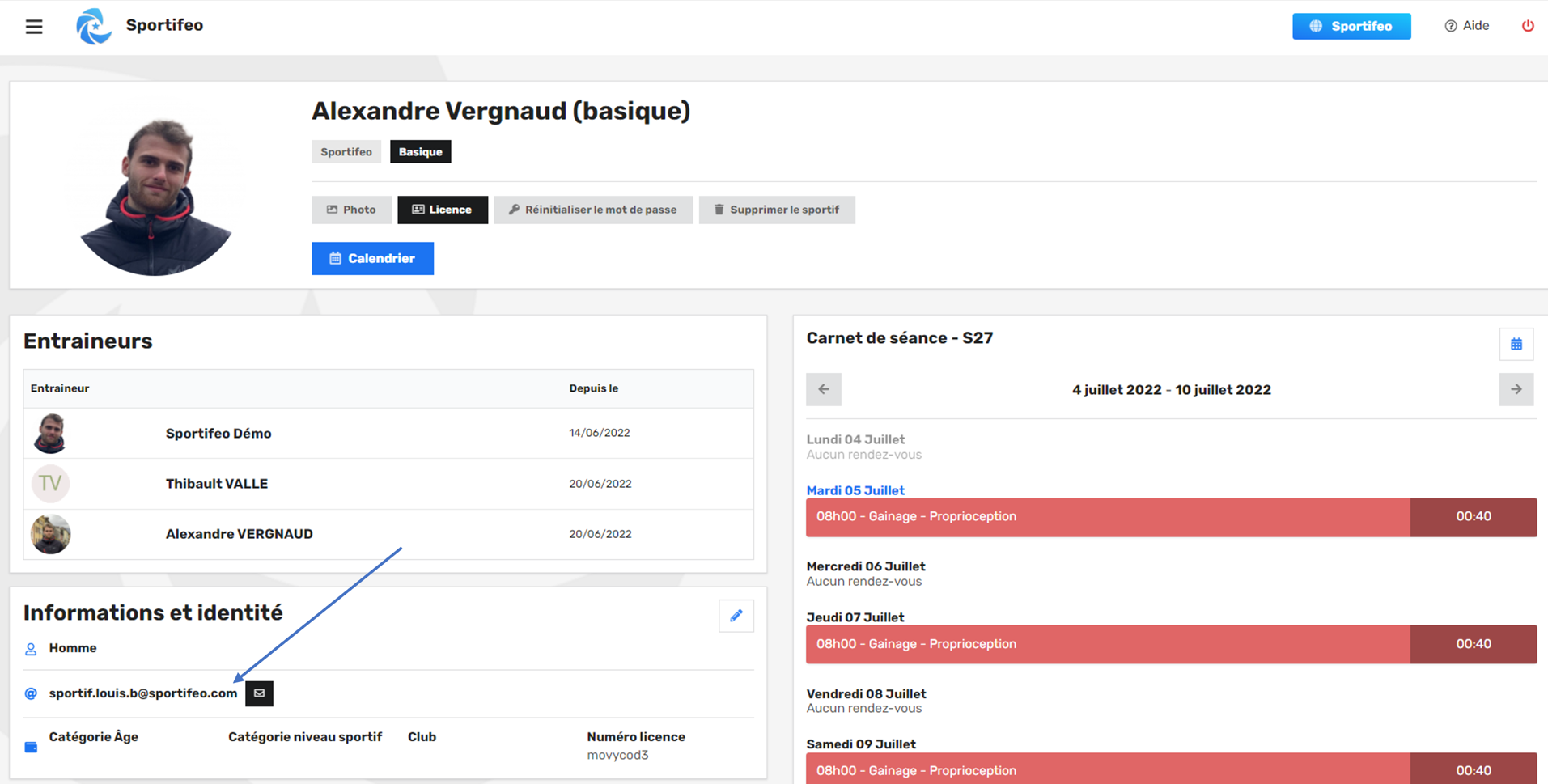Screen dimensions: 1548x784
Task: Click date 14/06/2022
Action: (600, 433)
